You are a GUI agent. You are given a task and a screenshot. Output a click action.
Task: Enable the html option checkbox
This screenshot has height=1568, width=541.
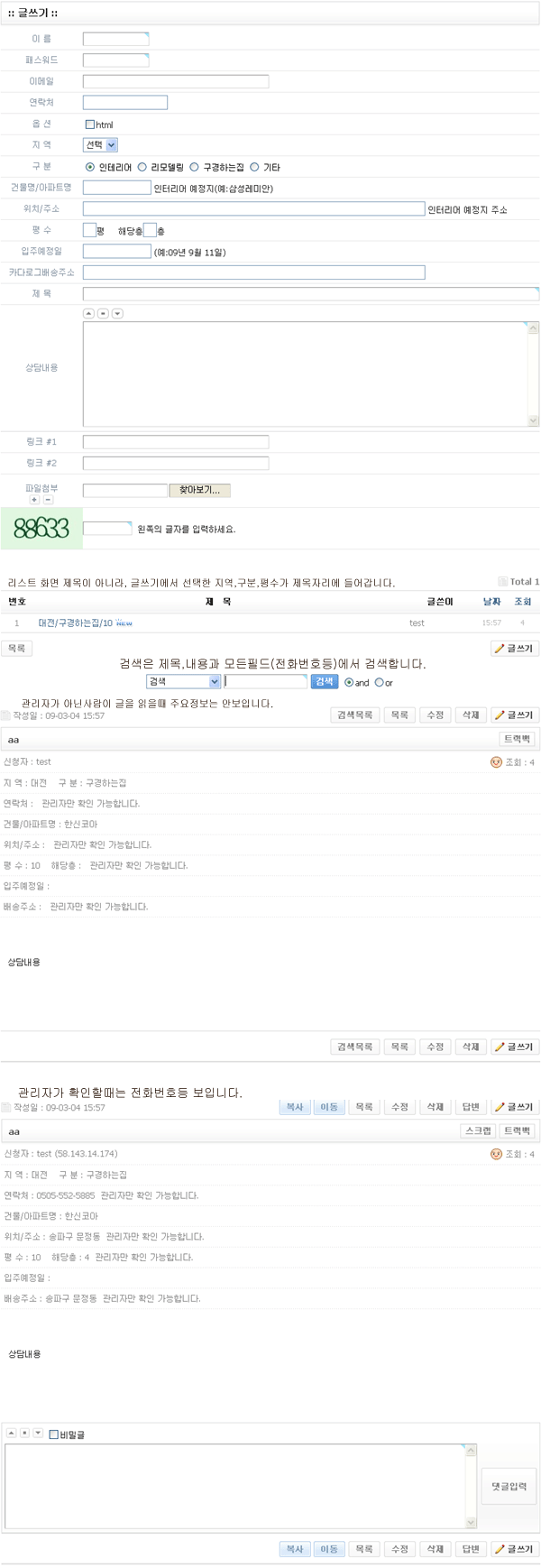pyautogui.click(x=89, y=125)
